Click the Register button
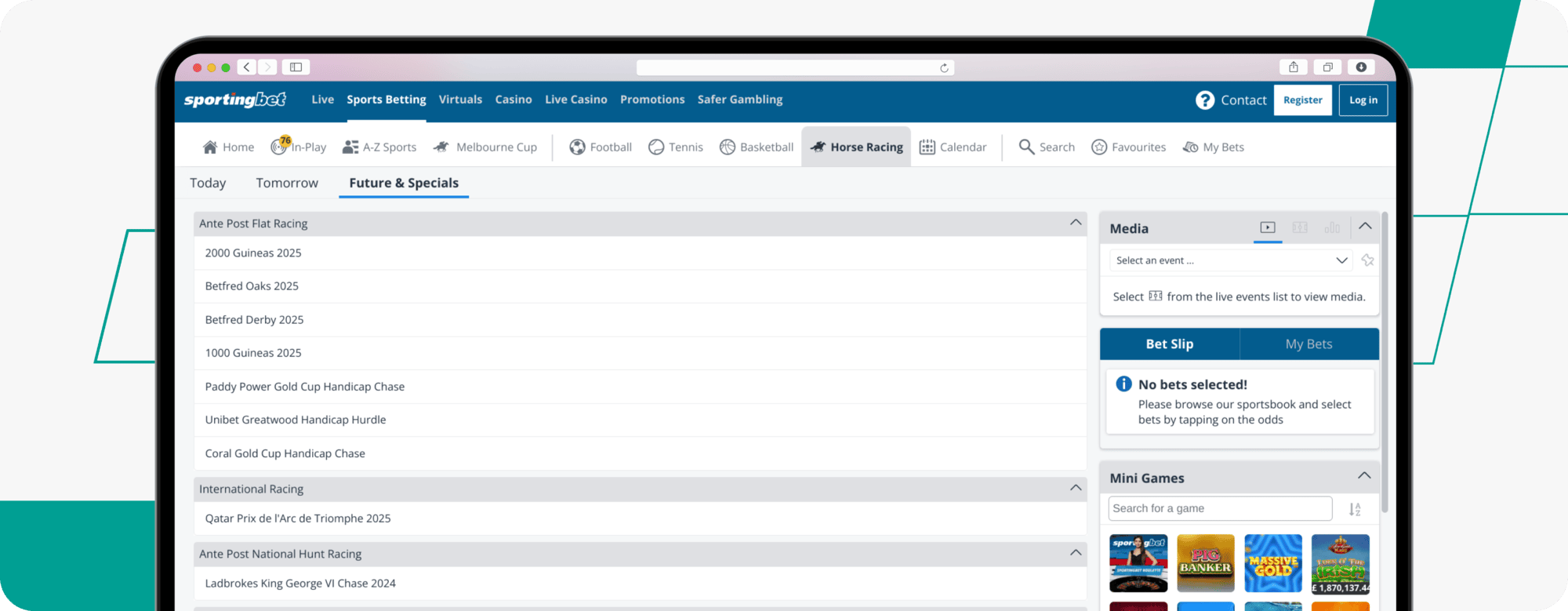The image size is (1568, 611). (x=1303, y=100)
